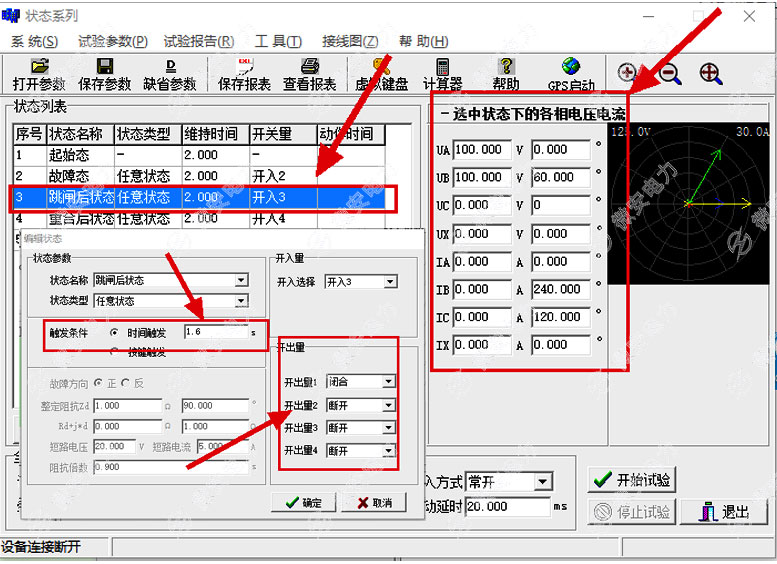
Task: Open the 开入选择 dropdown
Action: tap(390, 282)
